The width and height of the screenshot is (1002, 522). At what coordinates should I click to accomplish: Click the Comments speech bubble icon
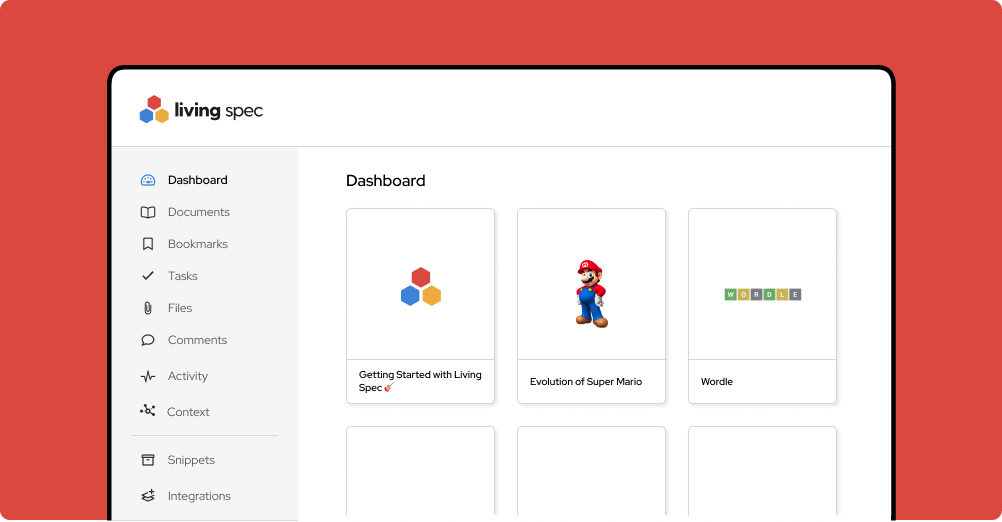[148, 340]
